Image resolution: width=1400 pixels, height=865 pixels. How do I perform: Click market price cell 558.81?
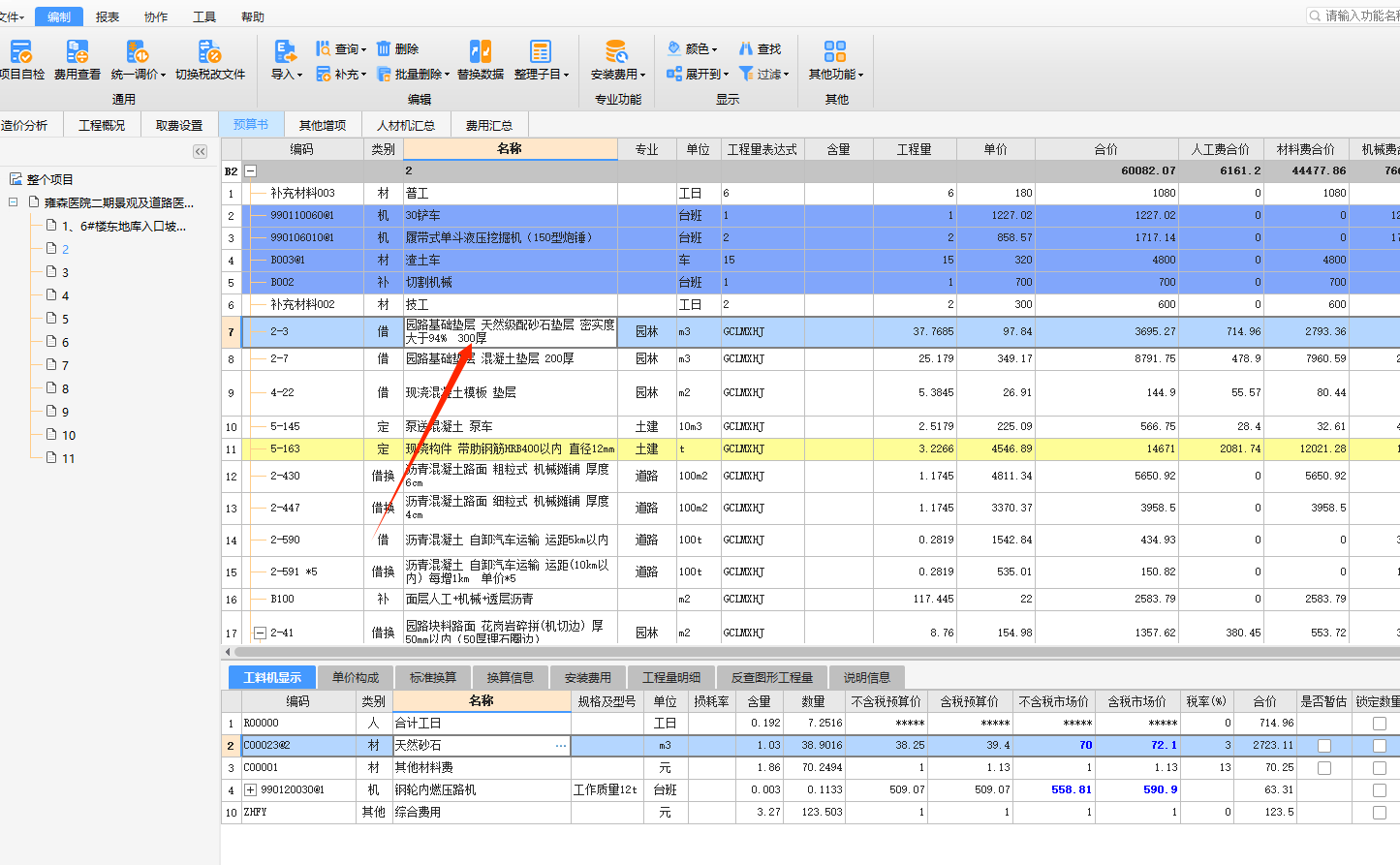coord(1054,790)
